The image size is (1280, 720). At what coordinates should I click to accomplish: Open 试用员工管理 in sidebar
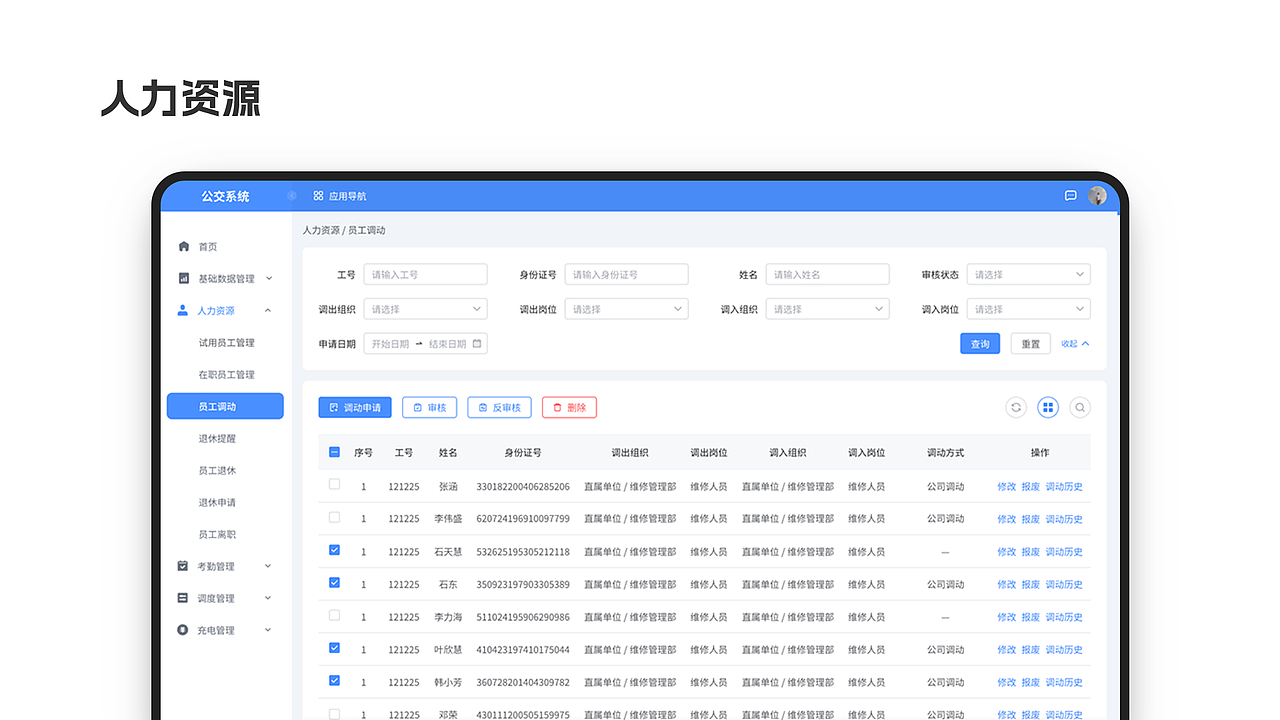pyautogui.click(x=226, y=343)
